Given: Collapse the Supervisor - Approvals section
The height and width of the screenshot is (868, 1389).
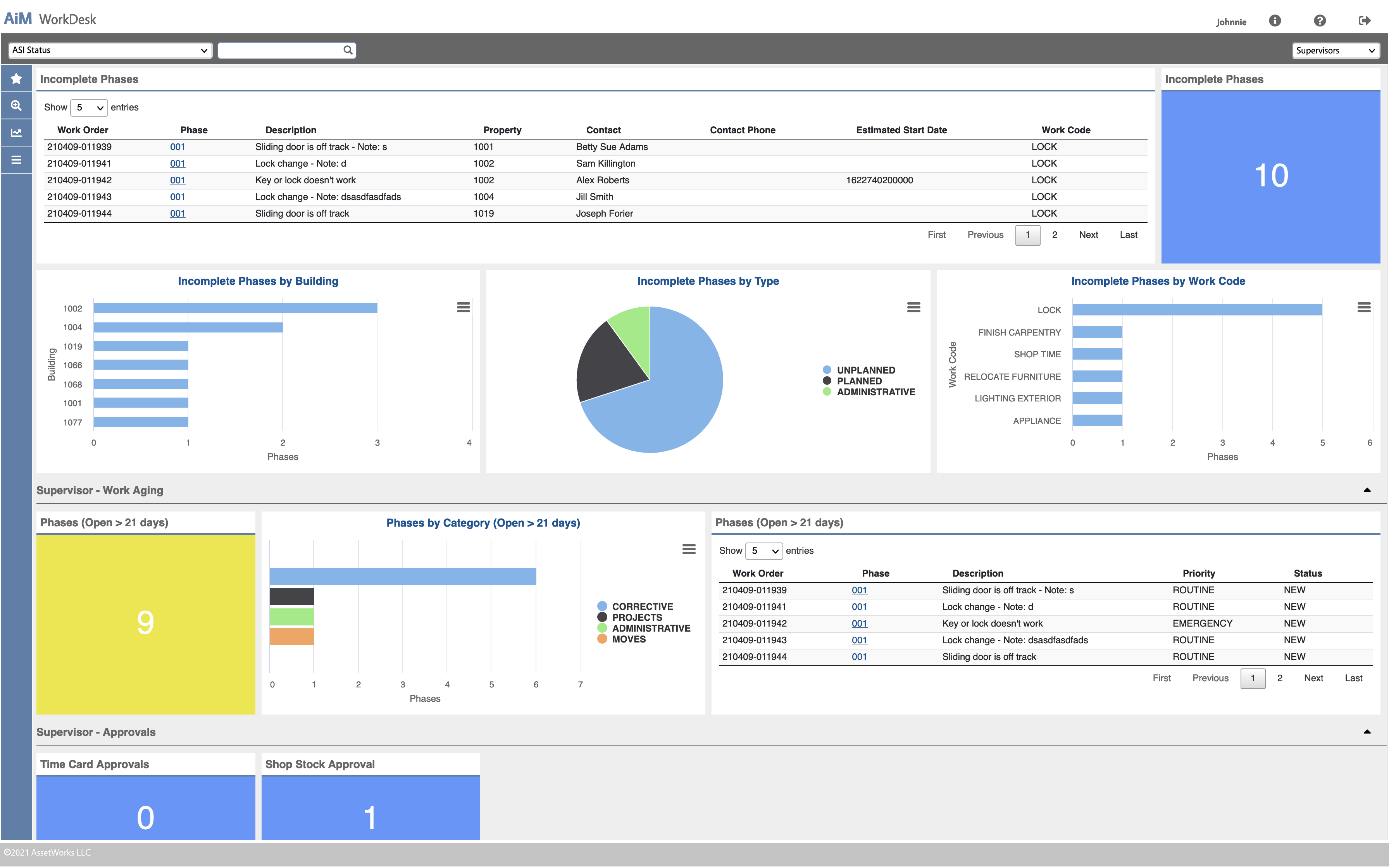Looking at the screenshot, I should [x=1367, y=731].
